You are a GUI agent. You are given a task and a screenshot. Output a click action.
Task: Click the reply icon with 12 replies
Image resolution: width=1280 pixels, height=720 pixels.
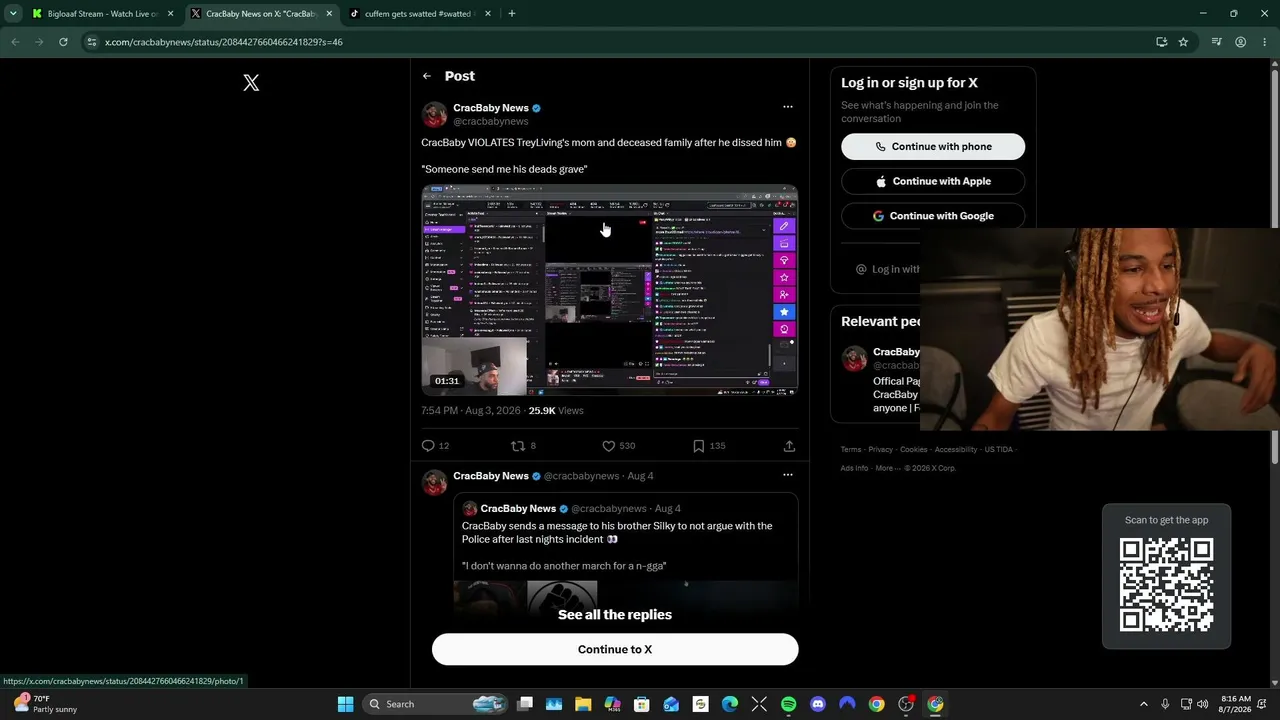tap(428, 446)
